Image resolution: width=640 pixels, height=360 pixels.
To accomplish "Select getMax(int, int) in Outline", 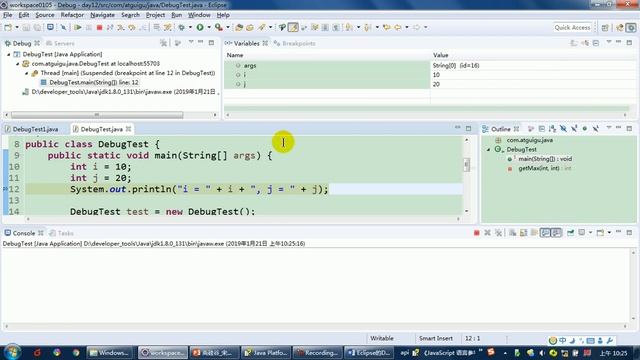I will click(544, 168).
